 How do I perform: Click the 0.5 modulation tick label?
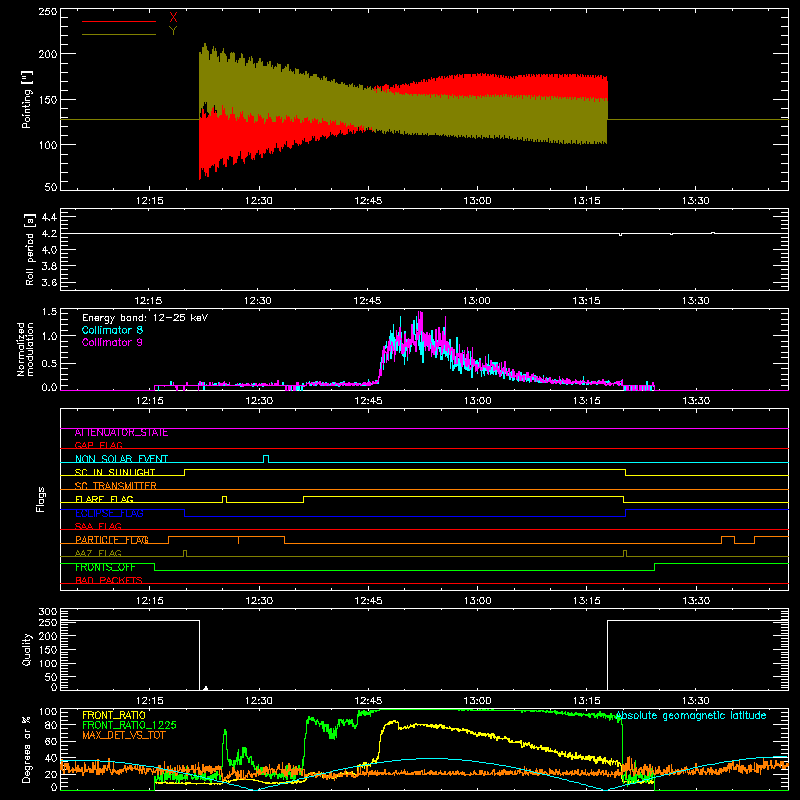pyautogui.click(x=49, y=364)
